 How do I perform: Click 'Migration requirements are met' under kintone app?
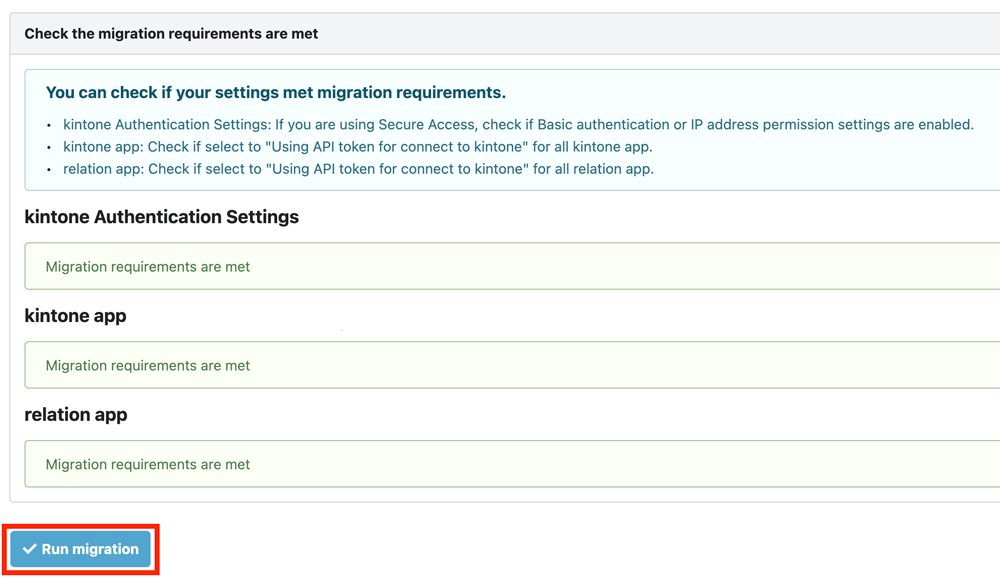pyautogui.click(x=147, y=365)
